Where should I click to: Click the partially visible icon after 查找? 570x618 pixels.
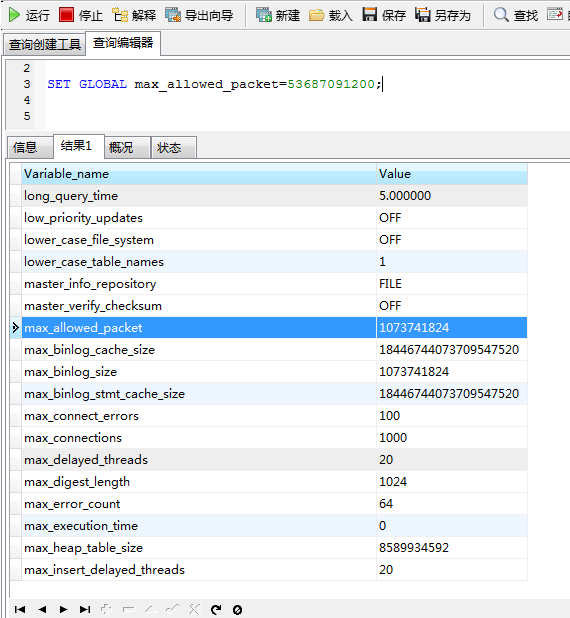pyautogui.click(x=555, y=15)
